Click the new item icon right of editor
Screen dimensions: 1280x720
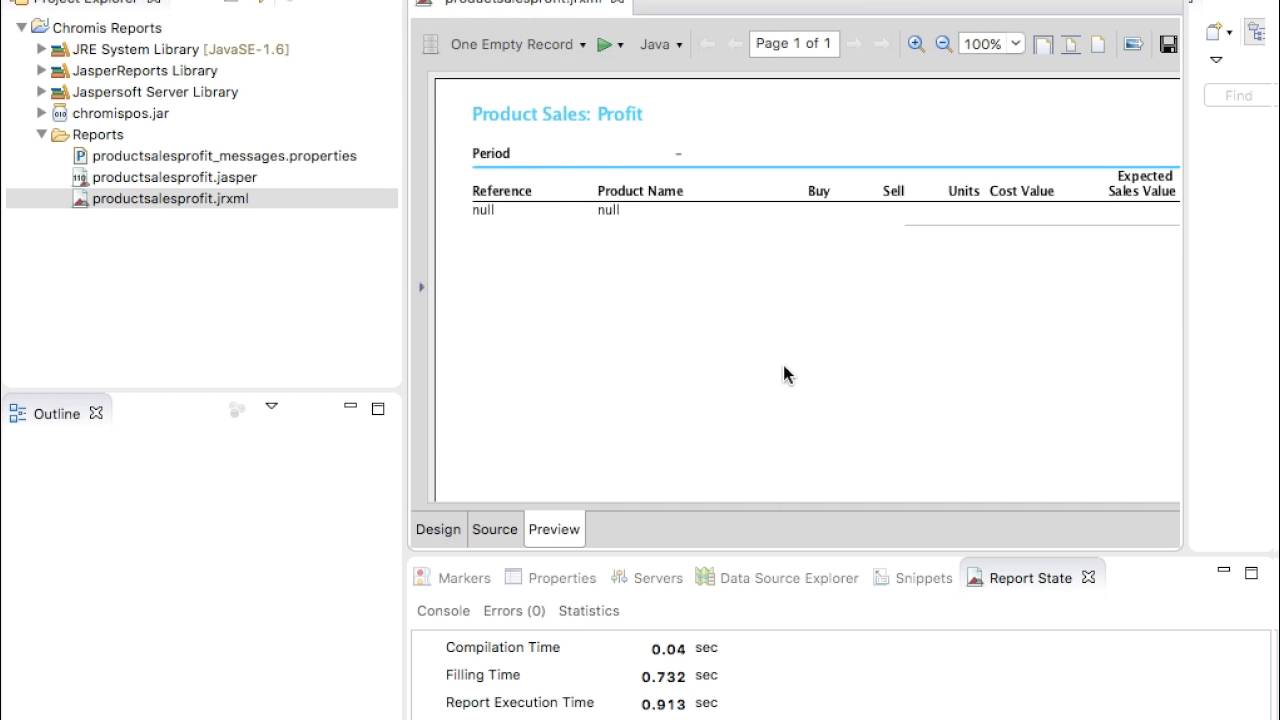[1213, 32]
